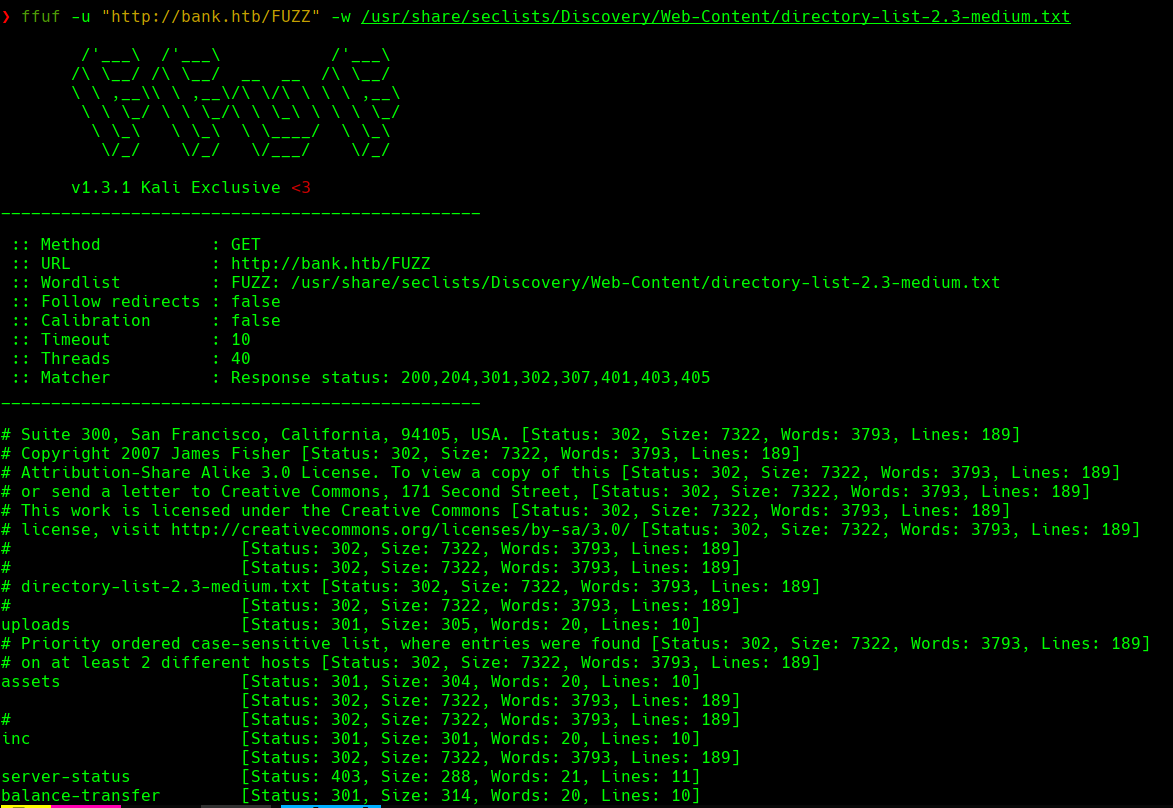Click the "v1.3.1 Kali Exclusive" version text

[x=176, y=188]
